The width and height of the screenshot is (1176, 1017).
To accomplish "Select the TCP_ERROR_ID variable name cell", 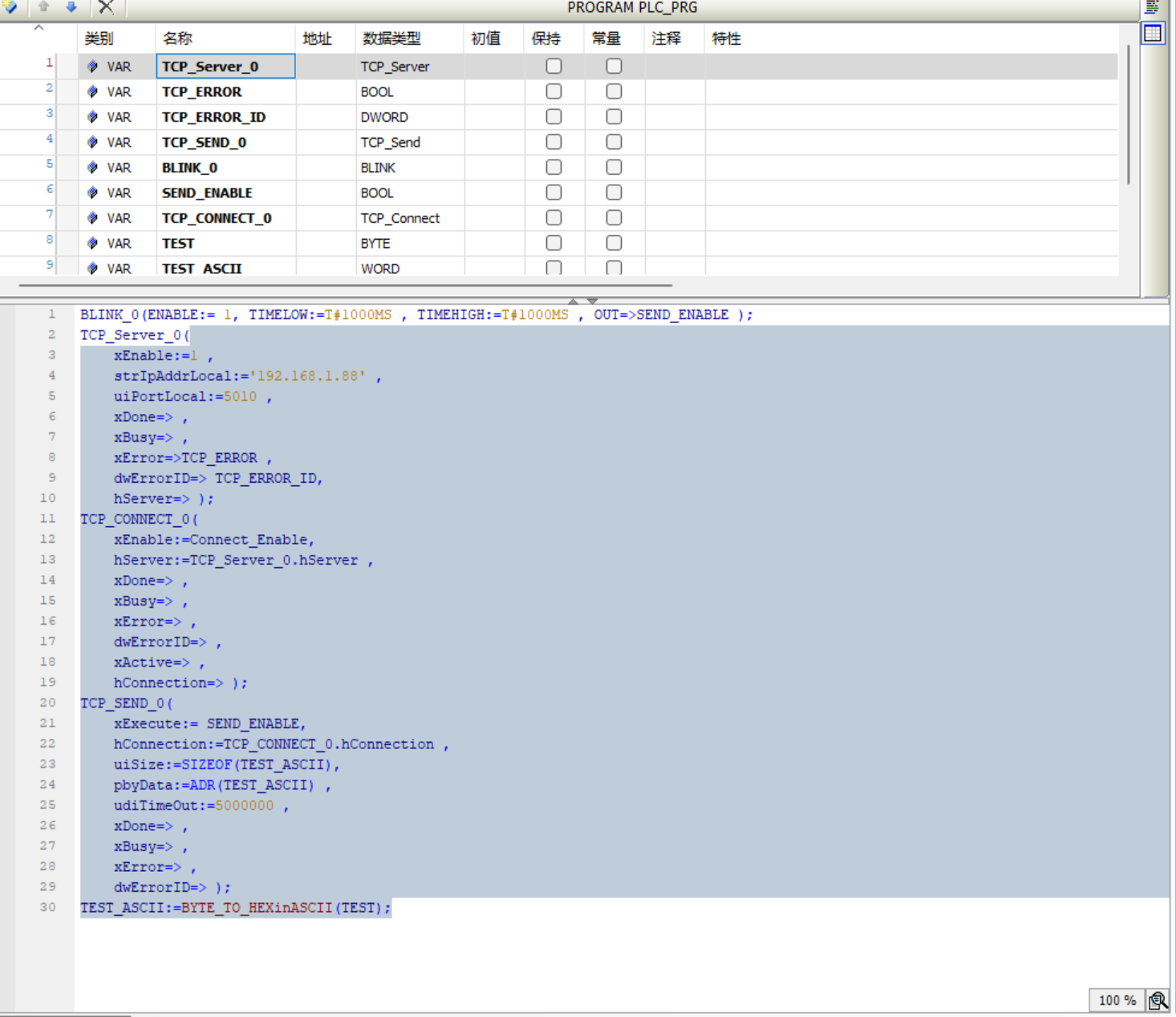I will coord(226,117).
